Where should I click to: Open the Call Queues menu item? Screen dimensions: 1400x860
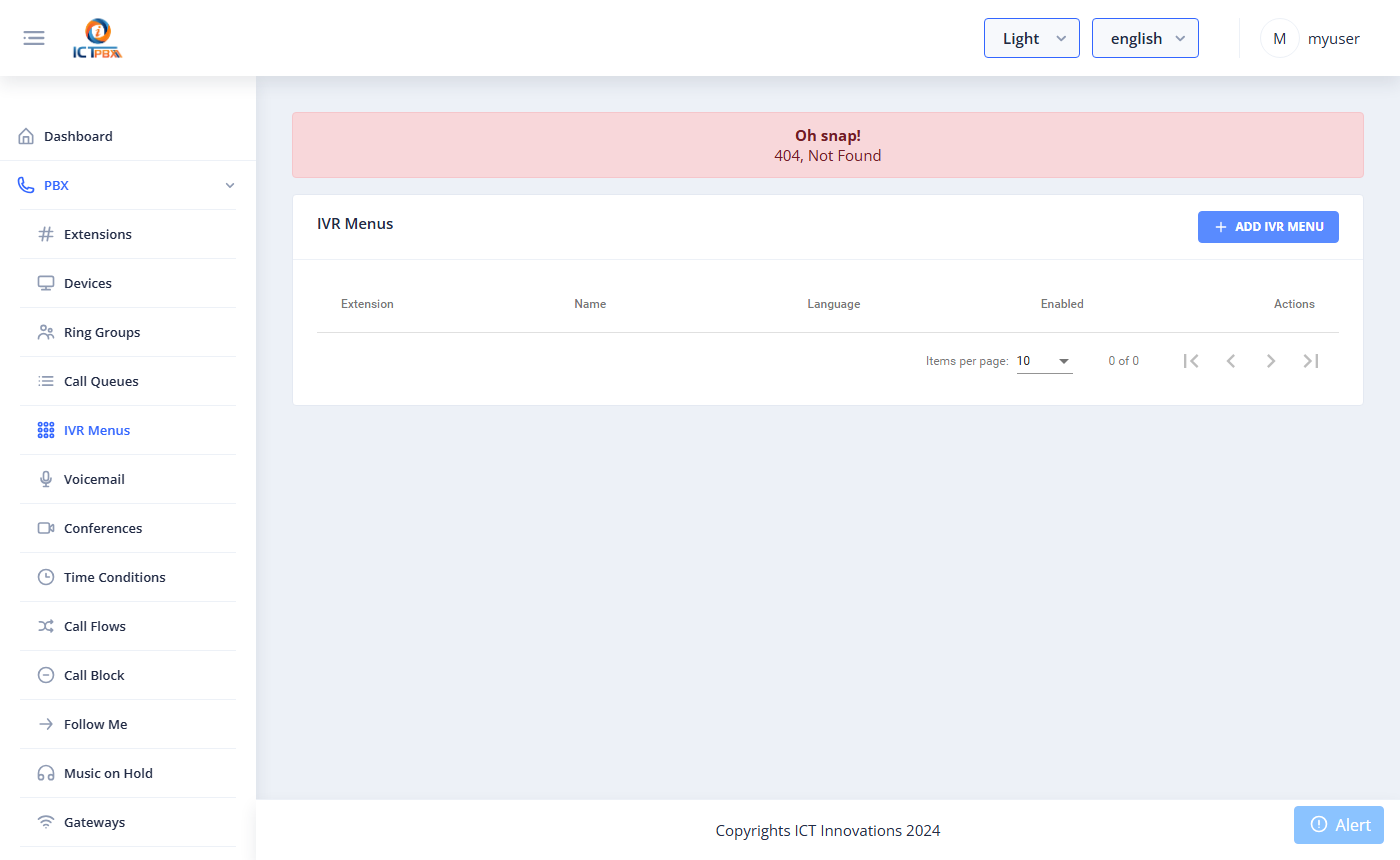click(x=128, y=381)
